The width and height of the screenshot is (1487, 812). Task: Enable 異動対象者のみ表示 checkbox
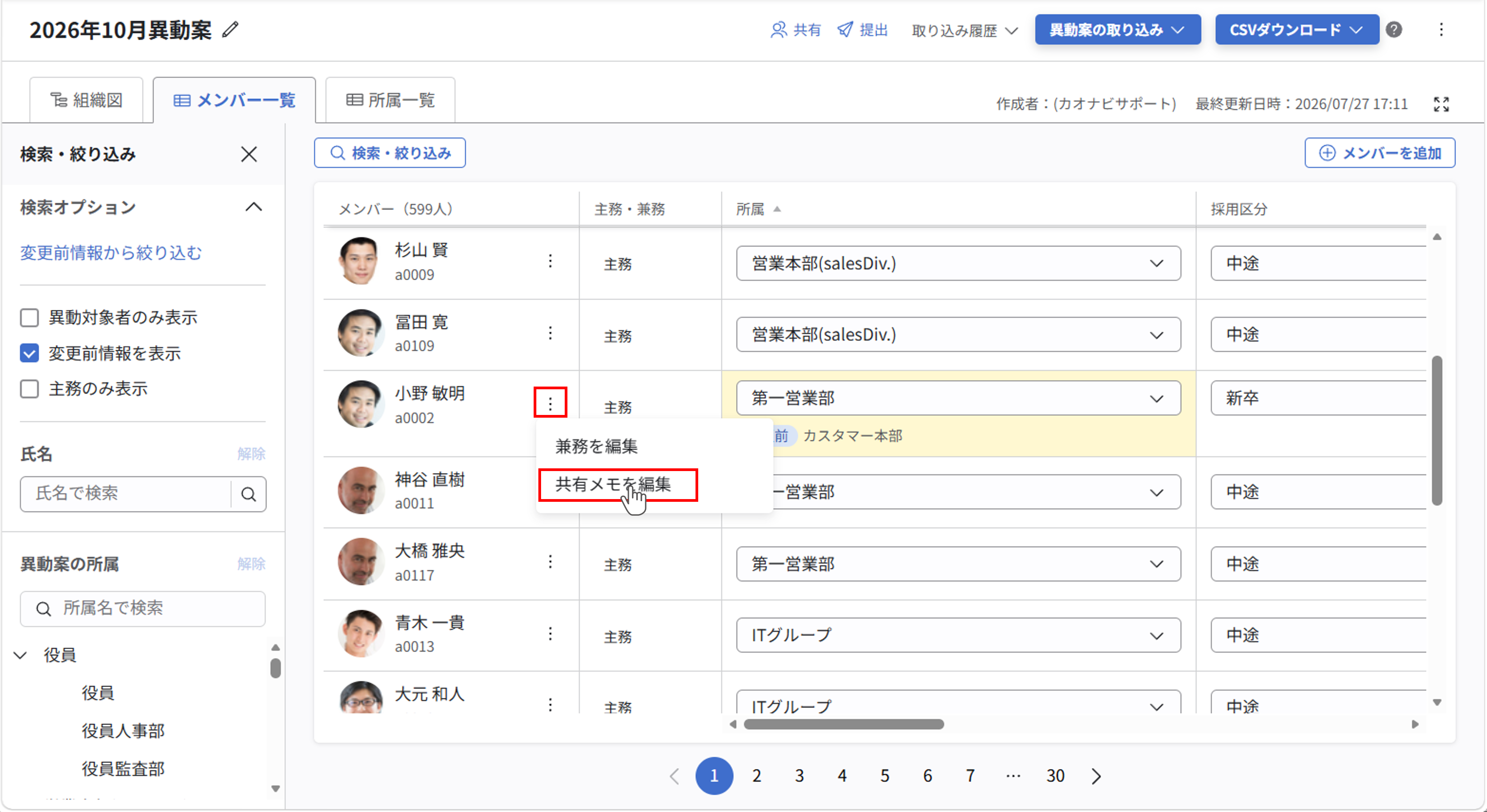coord(29,317)
